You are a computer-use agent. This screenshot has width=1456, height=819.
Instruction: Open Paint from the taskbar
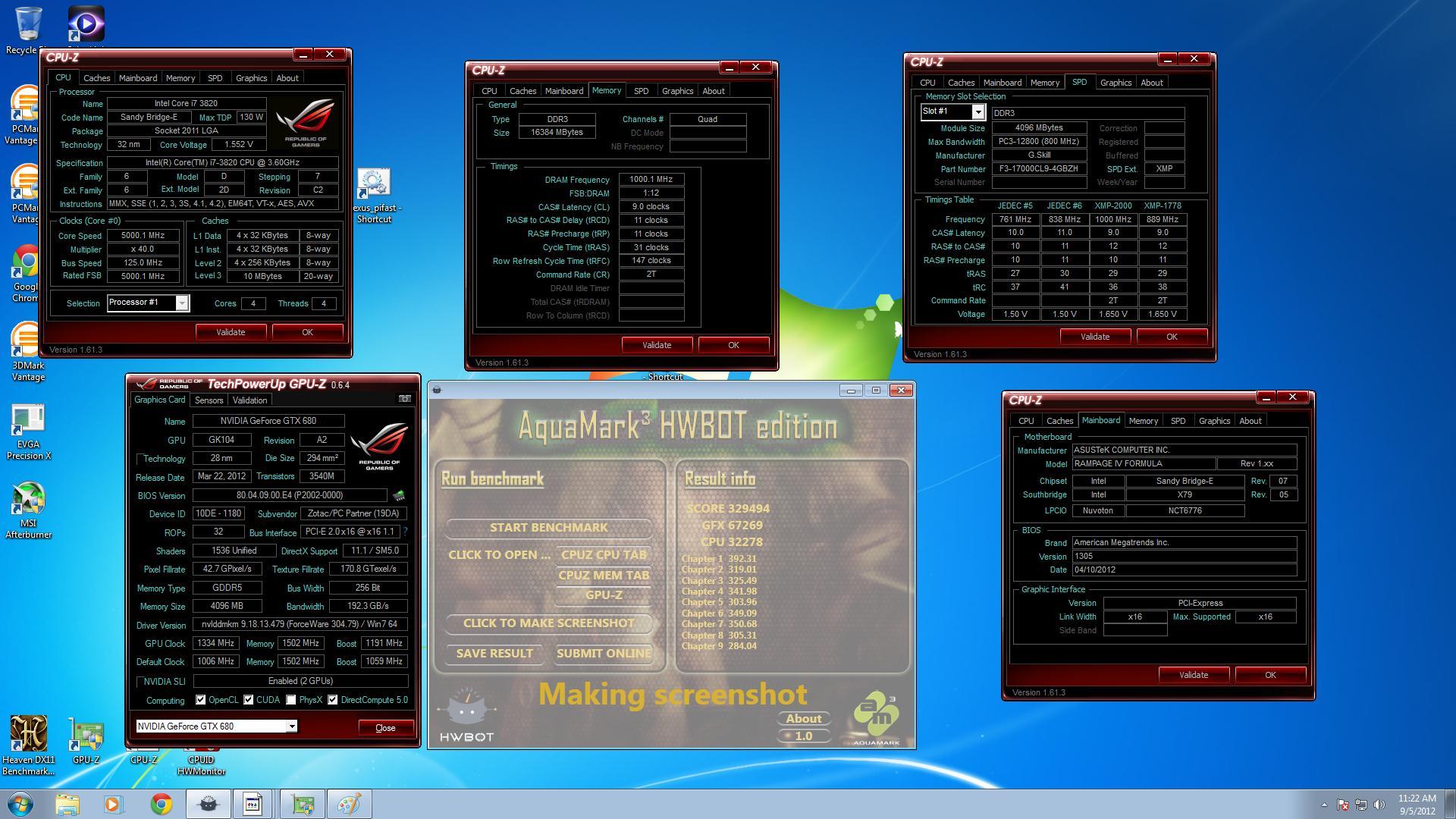pyautogui.click(x=349, y=804)
